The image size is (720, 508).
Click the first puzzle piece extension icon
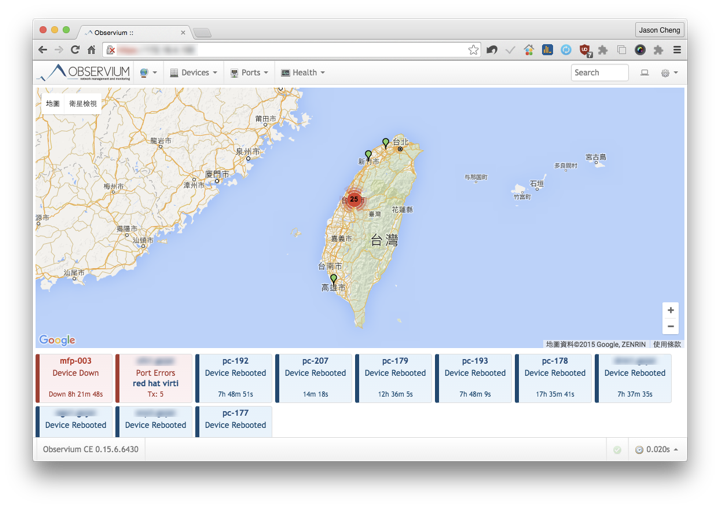(603, 50)
